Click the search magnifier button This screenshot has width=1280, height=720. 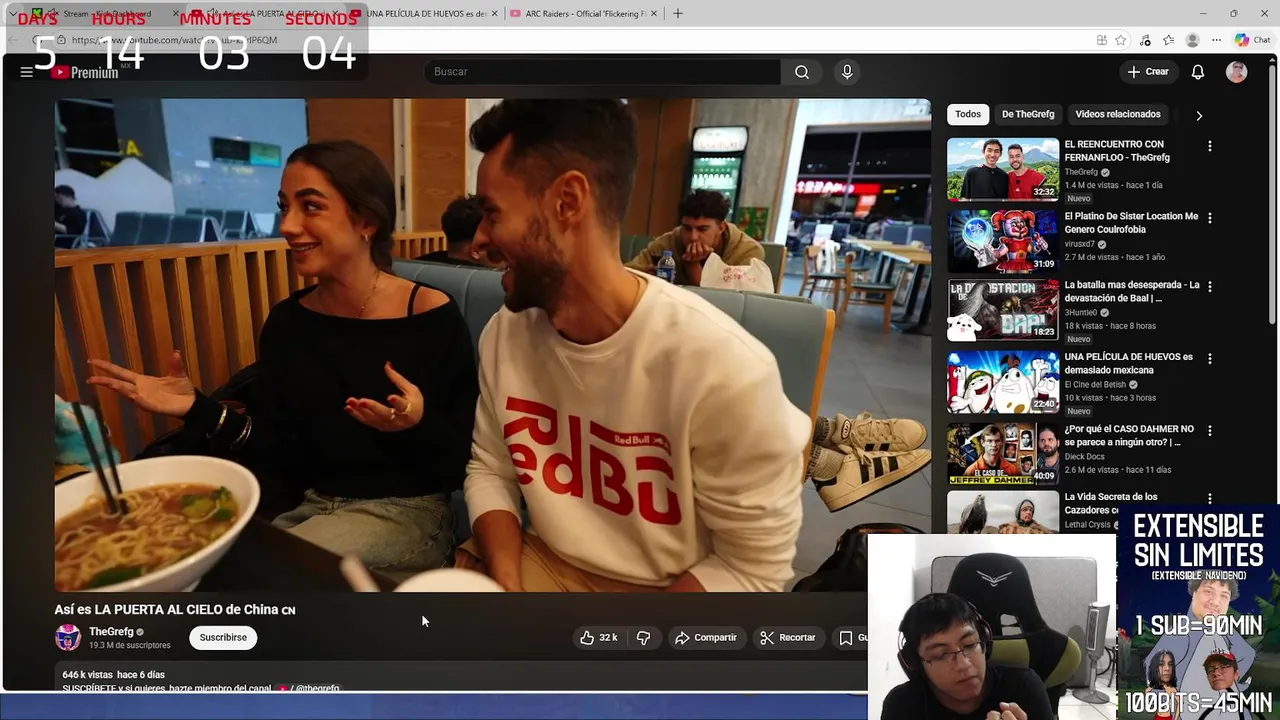pyautogui.click(x=802, y=72)
